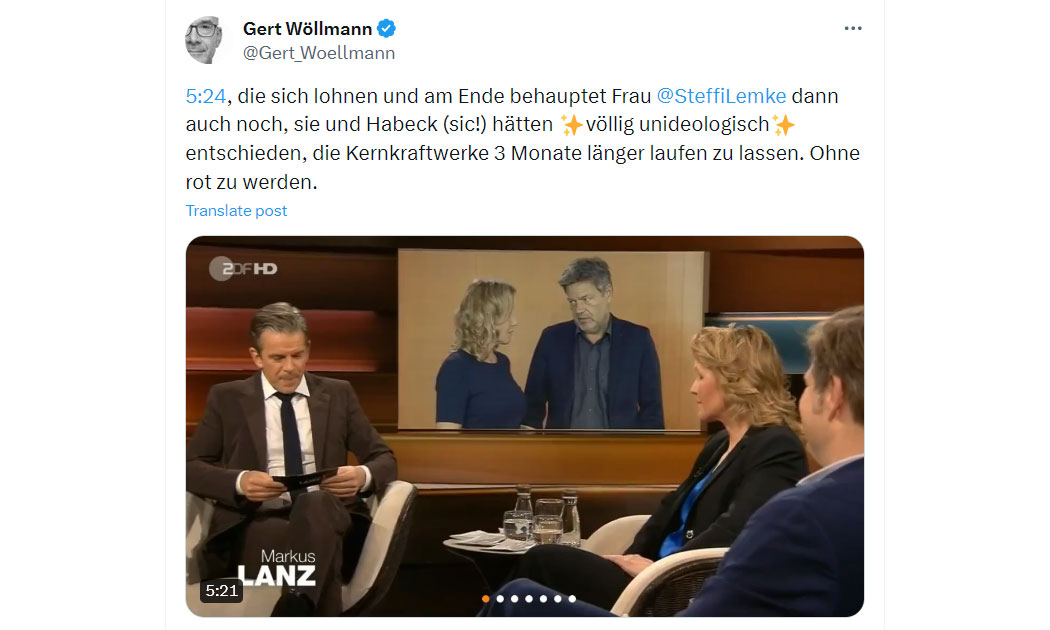Select the second carousel dot

click(x=500, y=599)
